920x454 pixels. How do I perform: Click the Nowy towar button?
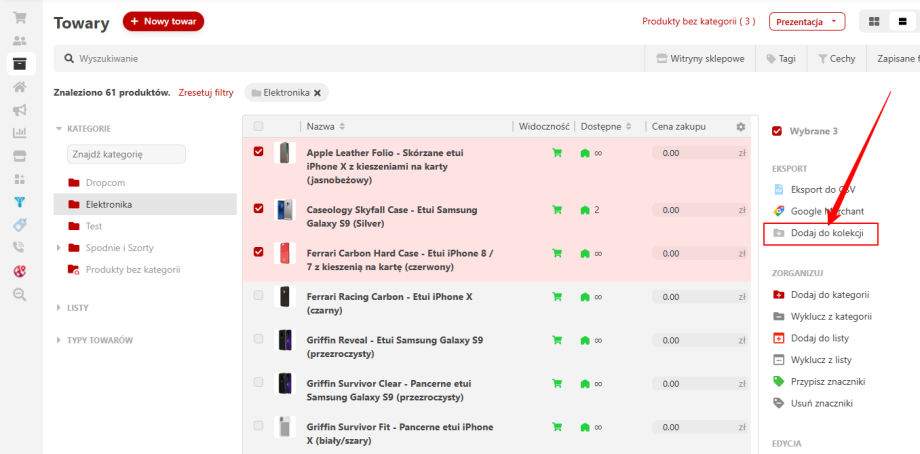tap(163, 21)
